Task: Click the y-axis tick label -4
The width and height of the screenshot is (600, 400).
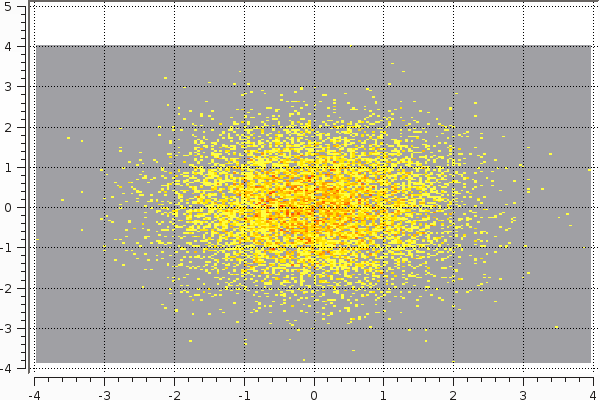Action: coord(19,368)
